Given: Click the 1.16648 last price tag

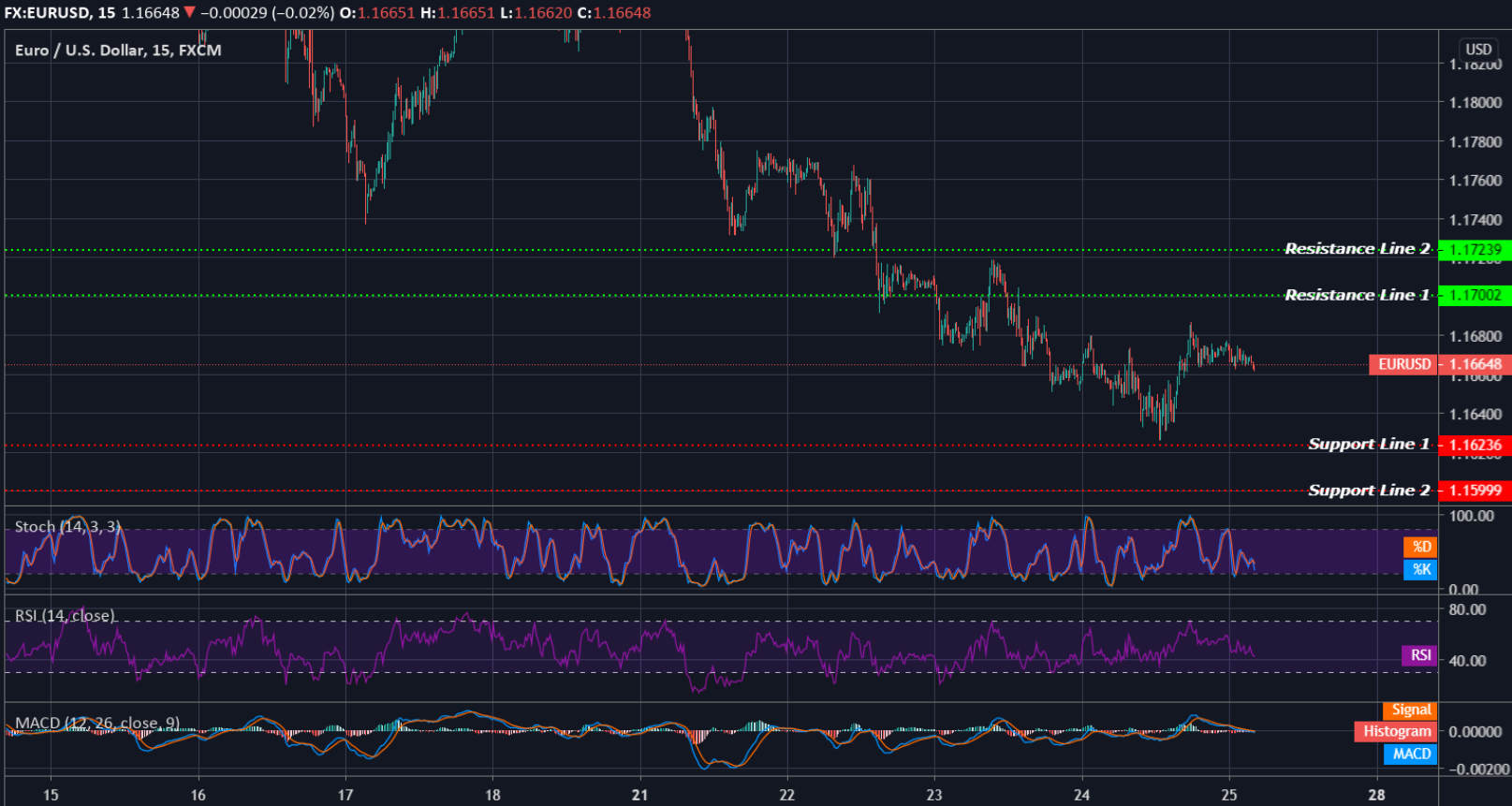Looking at the screenshot, I should [x=1475, y=364].
